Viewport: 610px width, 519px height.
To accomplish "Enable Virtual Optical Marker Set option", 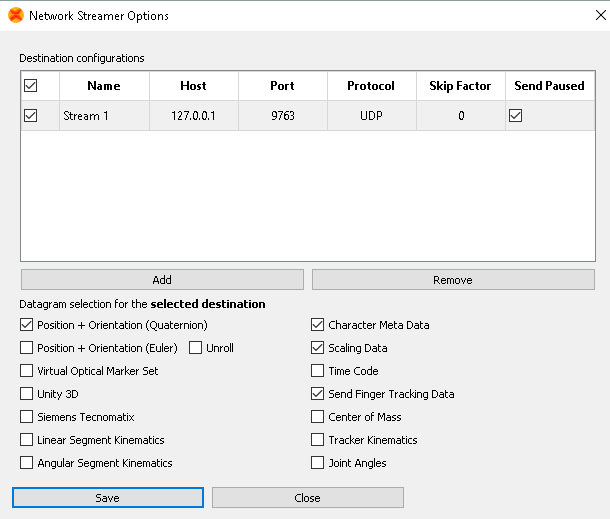I will point(27,371).
